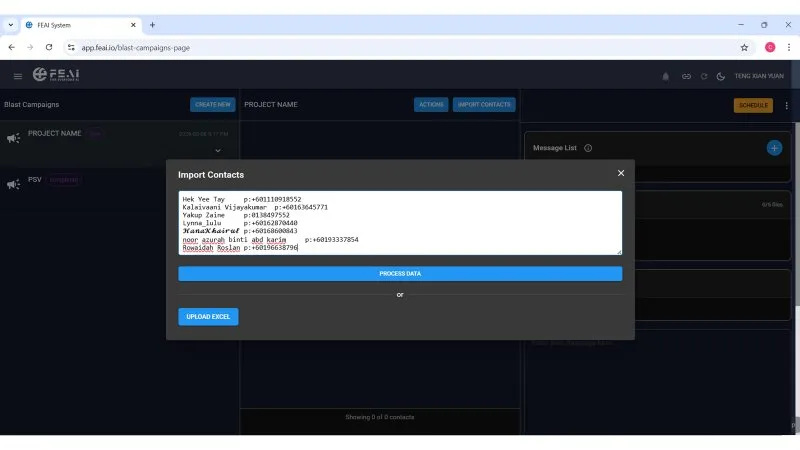The height and width of the screenshot is (450, 800).
Task: Close the Import Contacts dialog
Action: tap(620, 173)
